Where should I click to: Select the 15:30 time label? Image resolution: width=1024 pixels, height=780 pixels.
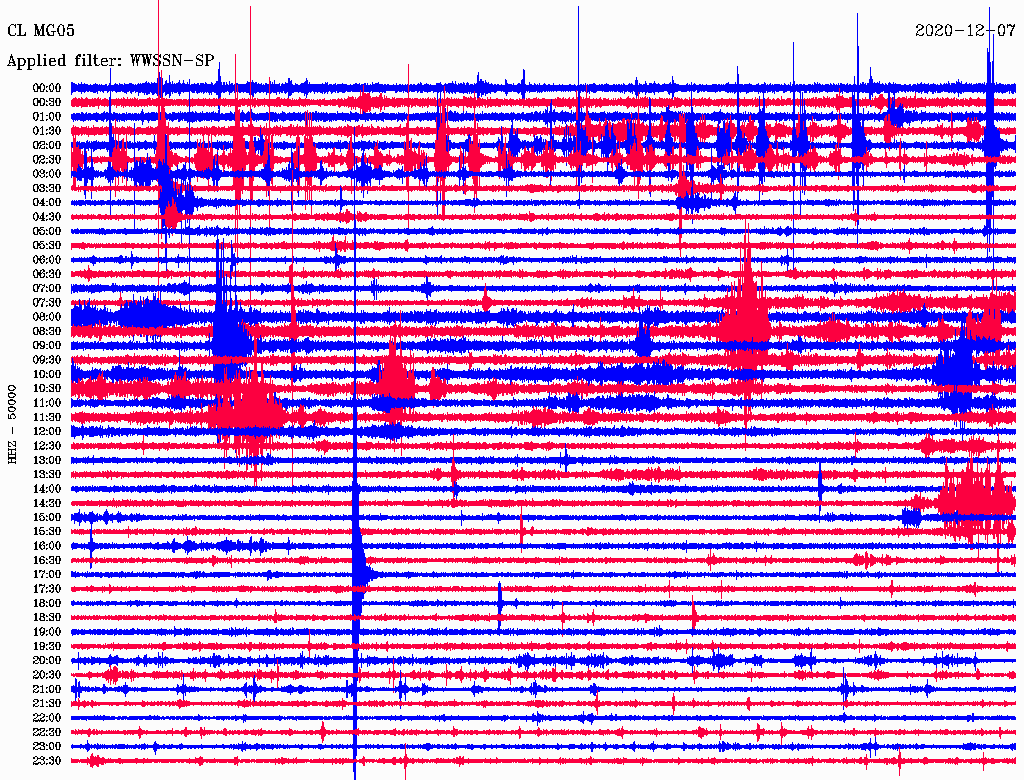coord(46,531)
